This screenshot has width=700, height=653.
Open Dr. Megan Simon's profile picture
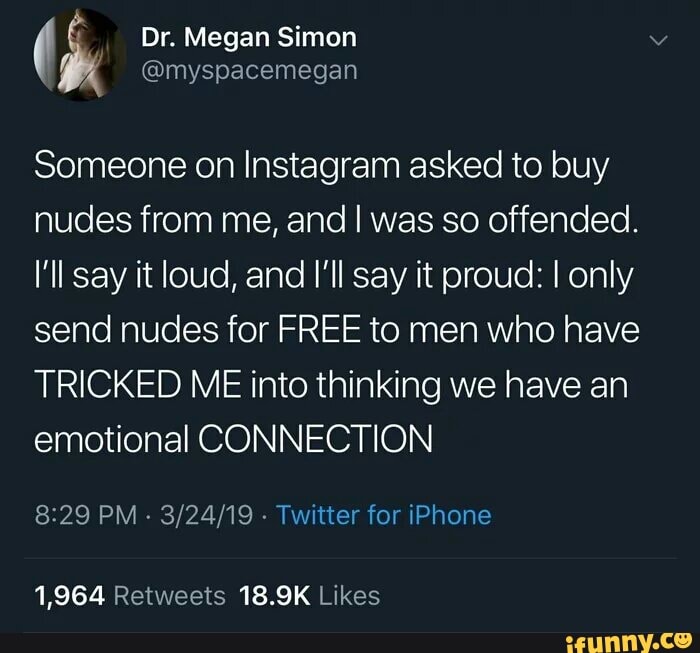click(80, 54)
